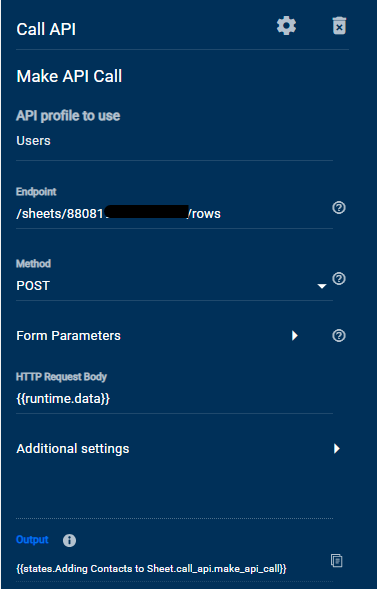
Task: Select the Make API Call heading
Action: [69, 76]
